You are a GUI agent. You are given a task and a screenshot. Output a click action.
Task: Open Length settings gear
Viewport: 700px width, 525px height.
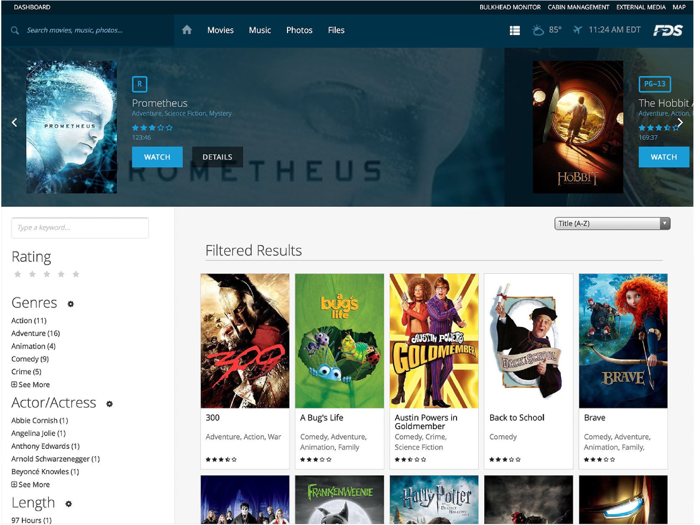pyautogui.click(x=68, y=504)
